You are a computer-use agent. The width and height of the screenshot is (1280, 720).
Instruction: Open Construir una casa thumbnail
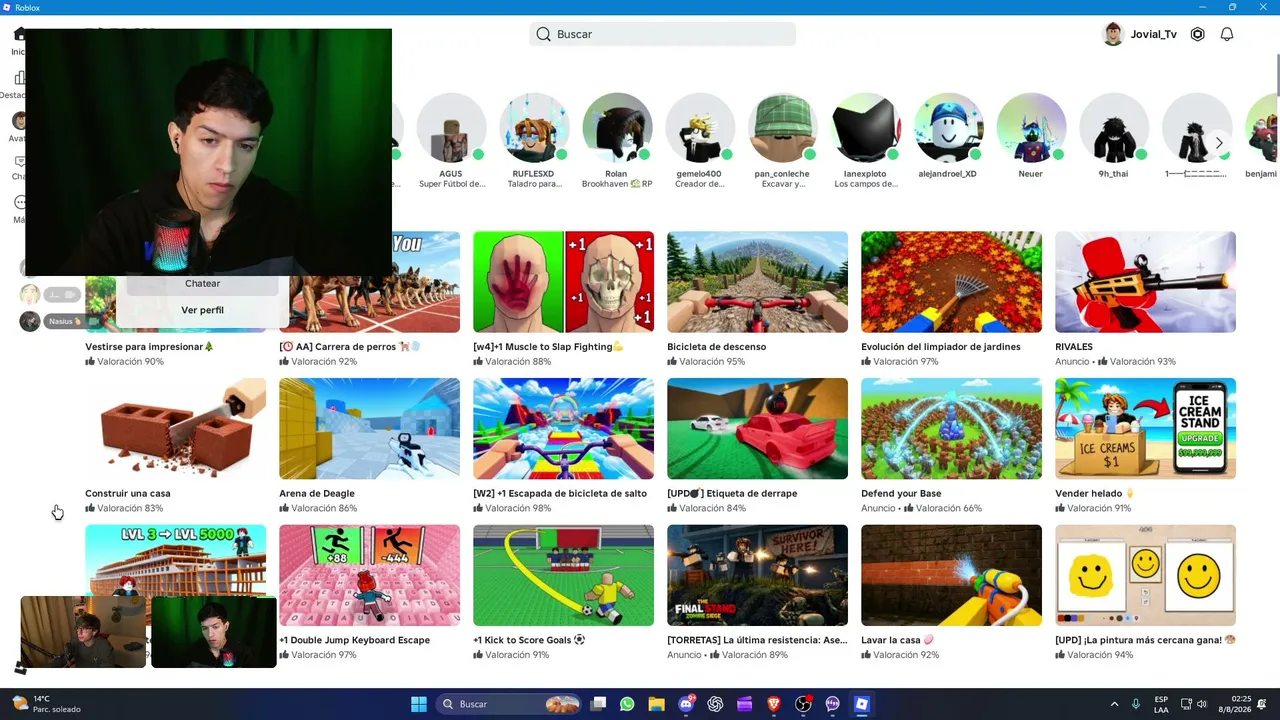tap(176, 429)
